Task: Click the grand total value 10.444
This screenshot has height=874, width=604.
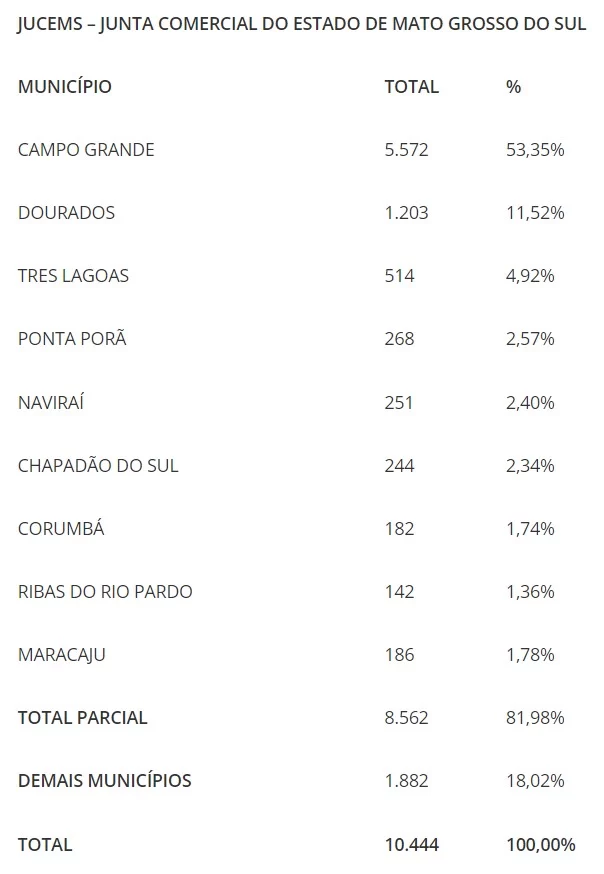Action: tap(411, 844)
